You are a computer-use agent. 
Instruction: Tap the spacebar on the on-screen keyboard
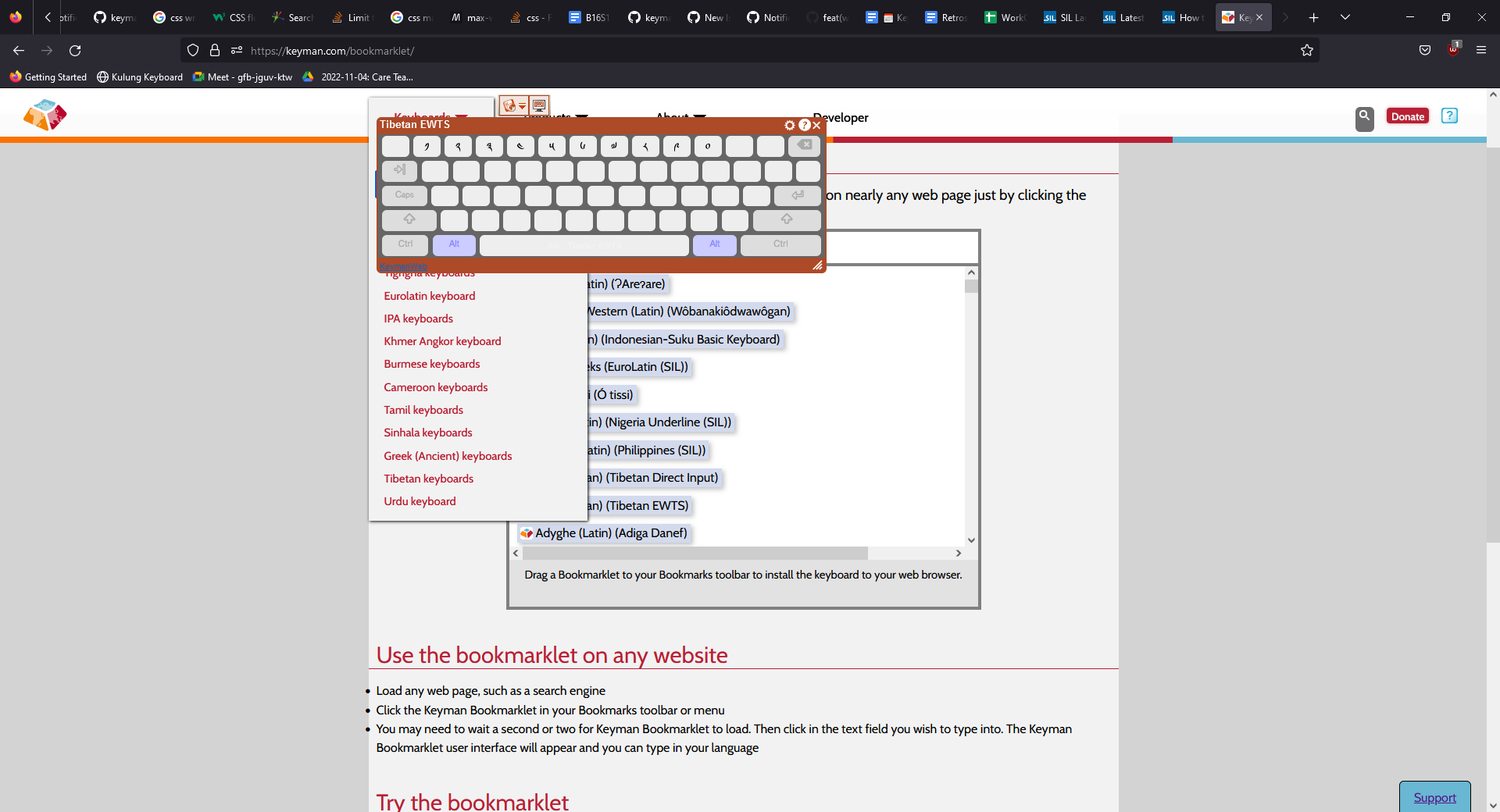tap(584, 245)
